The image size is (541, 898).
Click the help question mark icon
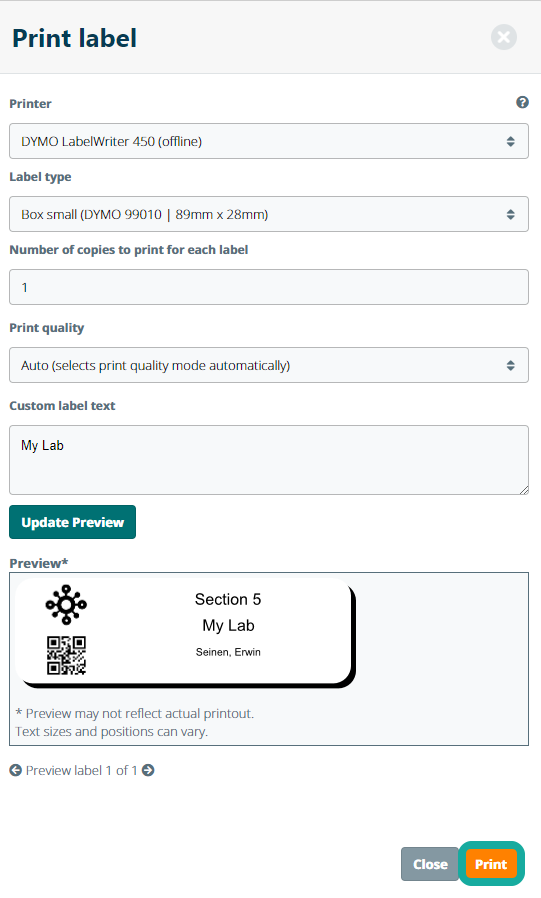pos(522,103)
